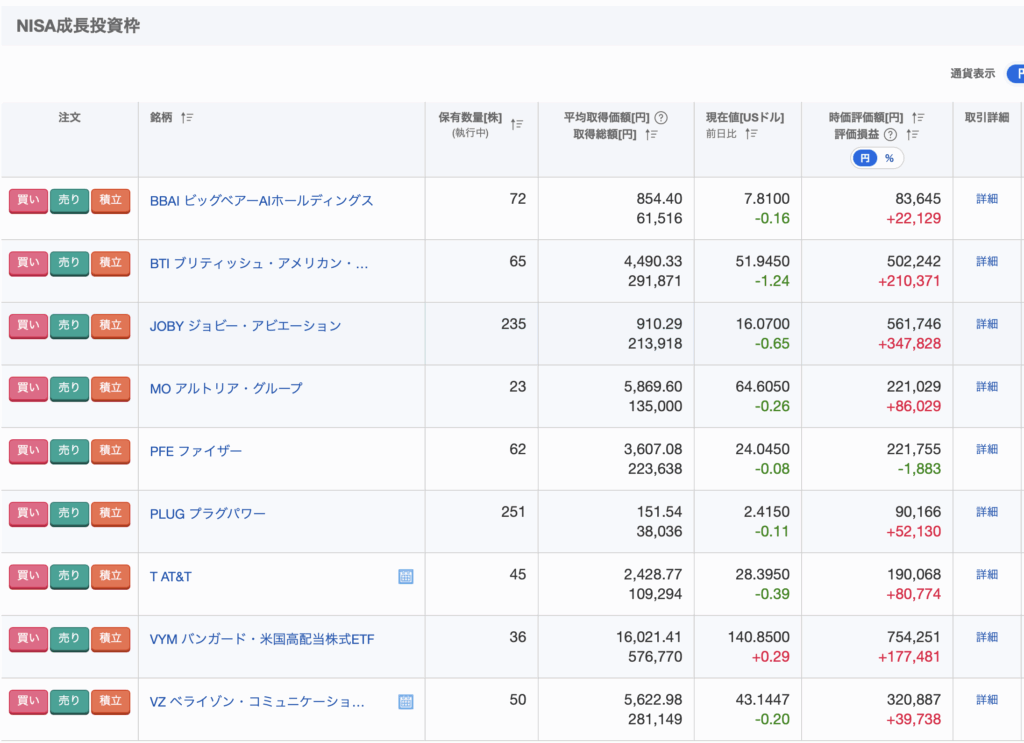Sort by 時価評価額 market value

click(918, 118)
